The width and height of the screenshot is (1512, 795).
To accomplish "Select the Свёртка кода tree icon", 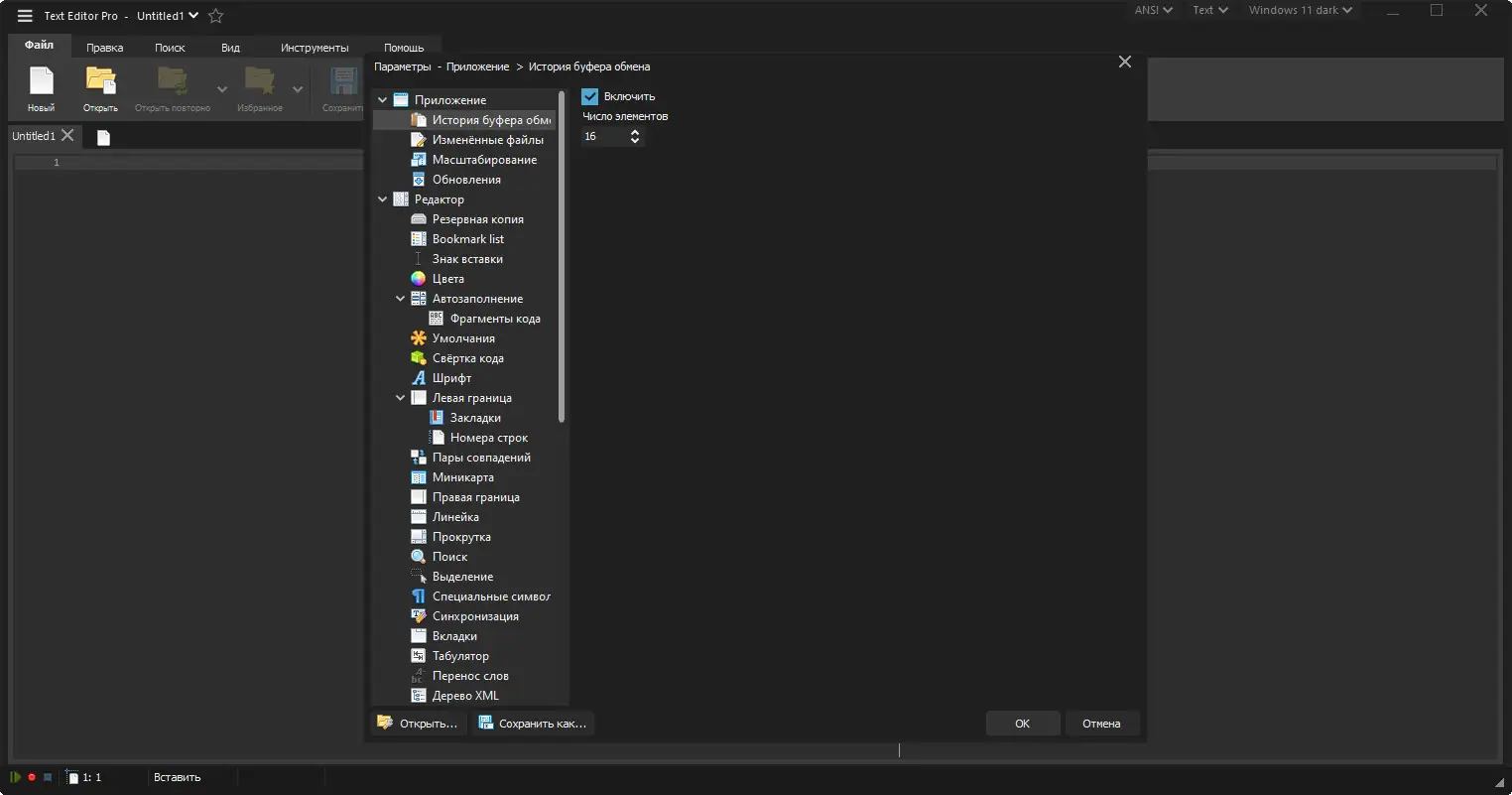I will [419, 358].
